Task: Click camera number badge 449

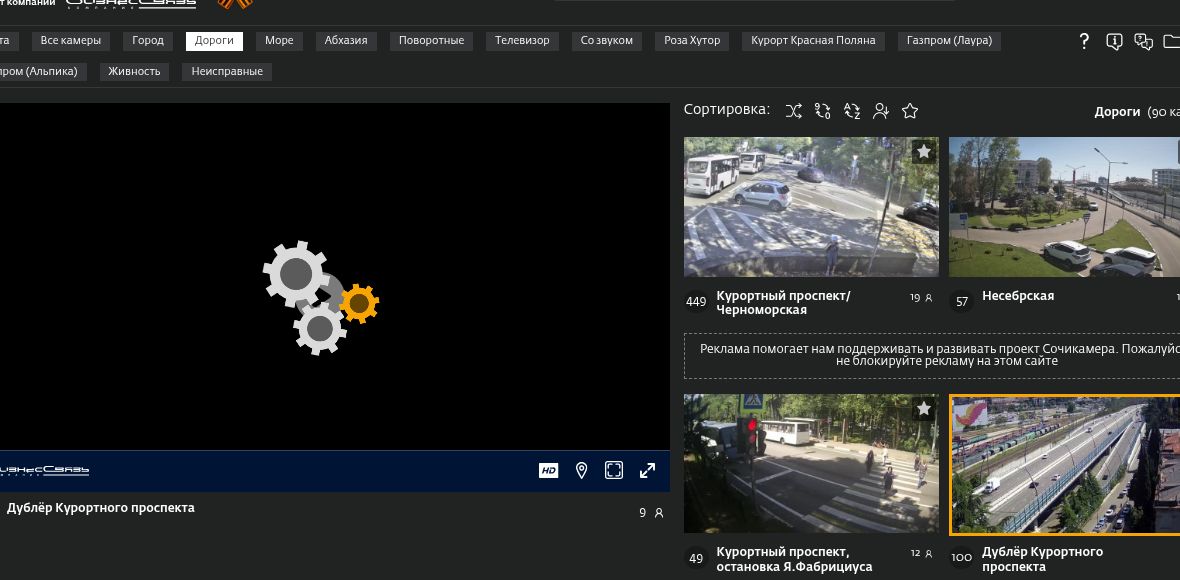Action: pos(696,302)
